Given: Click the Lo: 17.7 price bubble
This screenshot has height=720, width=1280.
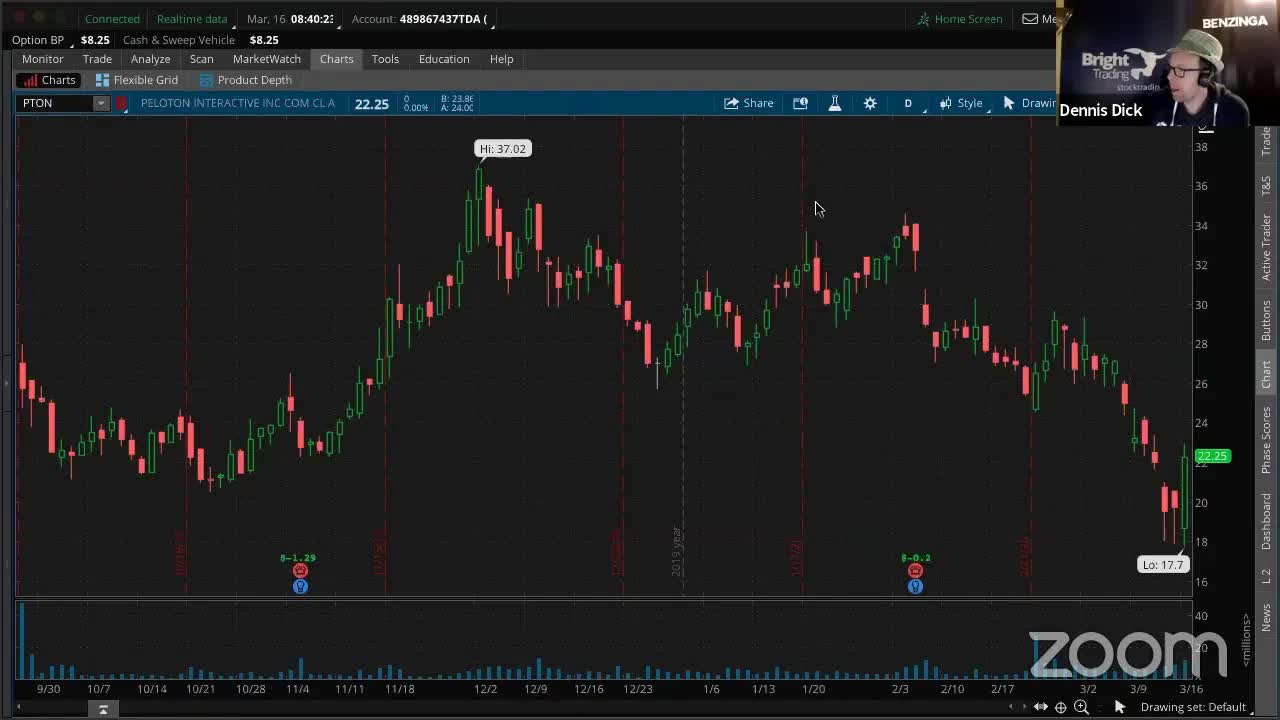Looking at the screenshot, I should tap(1163, 565).
